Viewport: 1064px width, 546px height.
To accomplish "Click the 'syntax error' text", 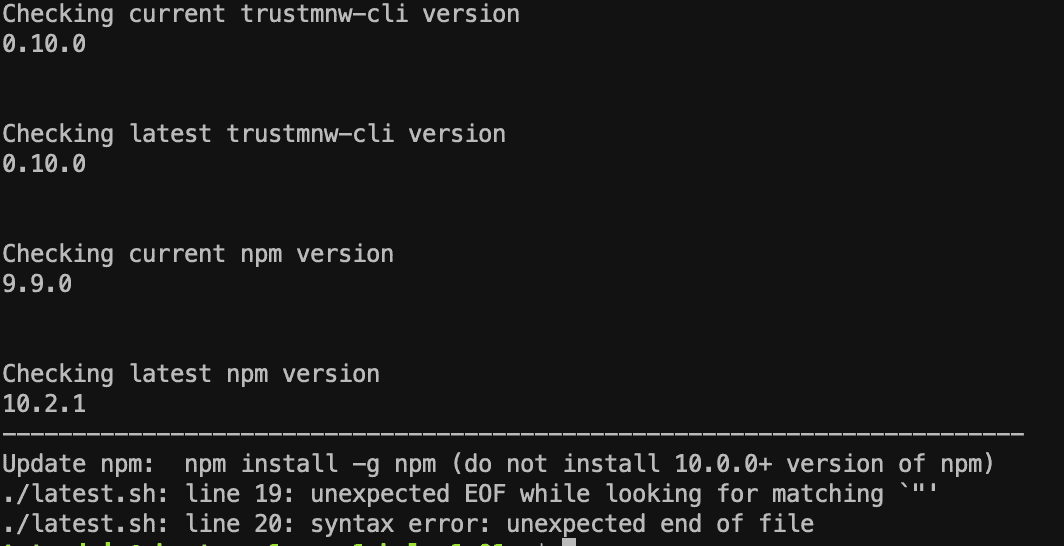I will 394,524.
